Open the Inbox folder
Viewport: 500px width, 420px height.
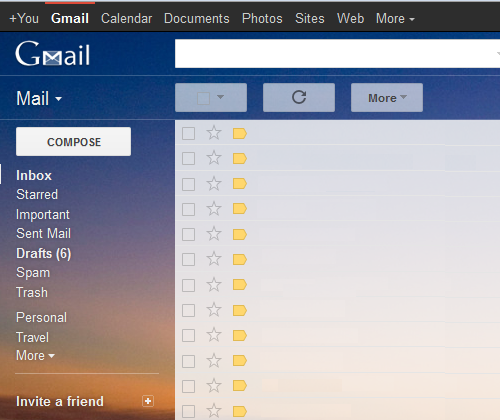[34, 176]
